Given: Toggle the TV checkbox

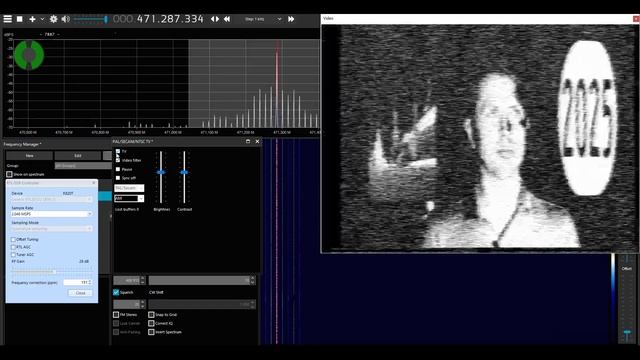Looking at the screenshot, I should (118, 151).
